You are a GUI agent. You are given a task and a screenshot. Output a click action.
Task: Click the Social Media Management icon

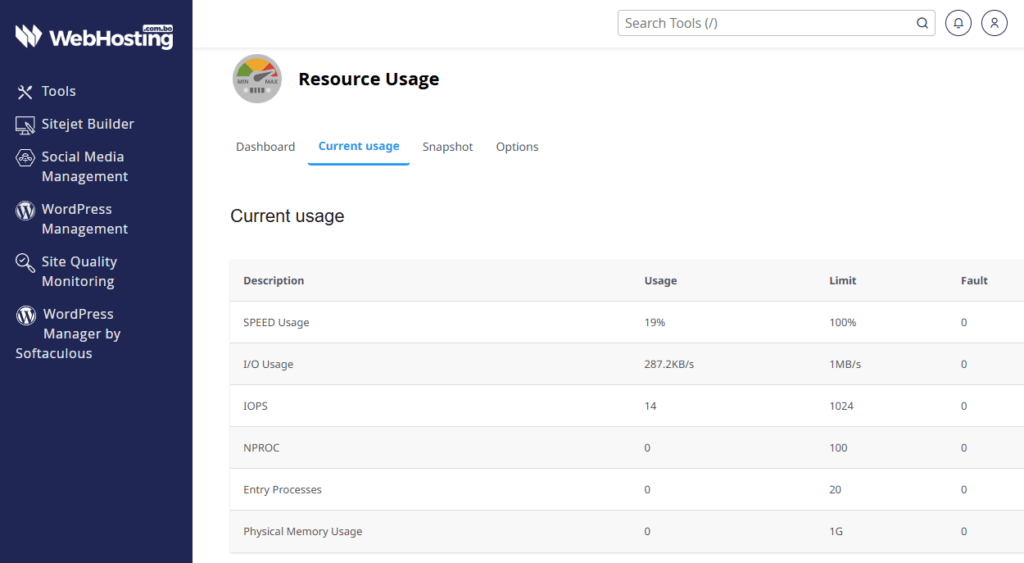tap(25, 157)
